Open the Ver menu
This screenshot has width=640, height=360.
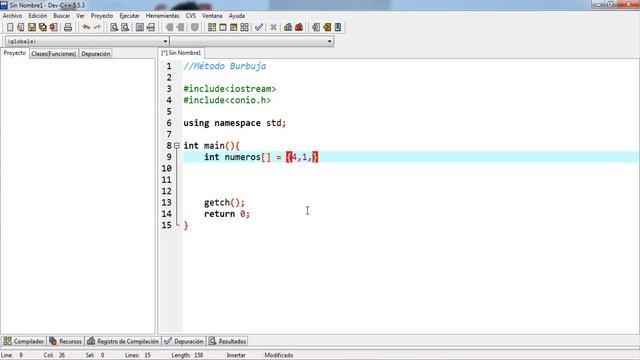tap(80, 16)
